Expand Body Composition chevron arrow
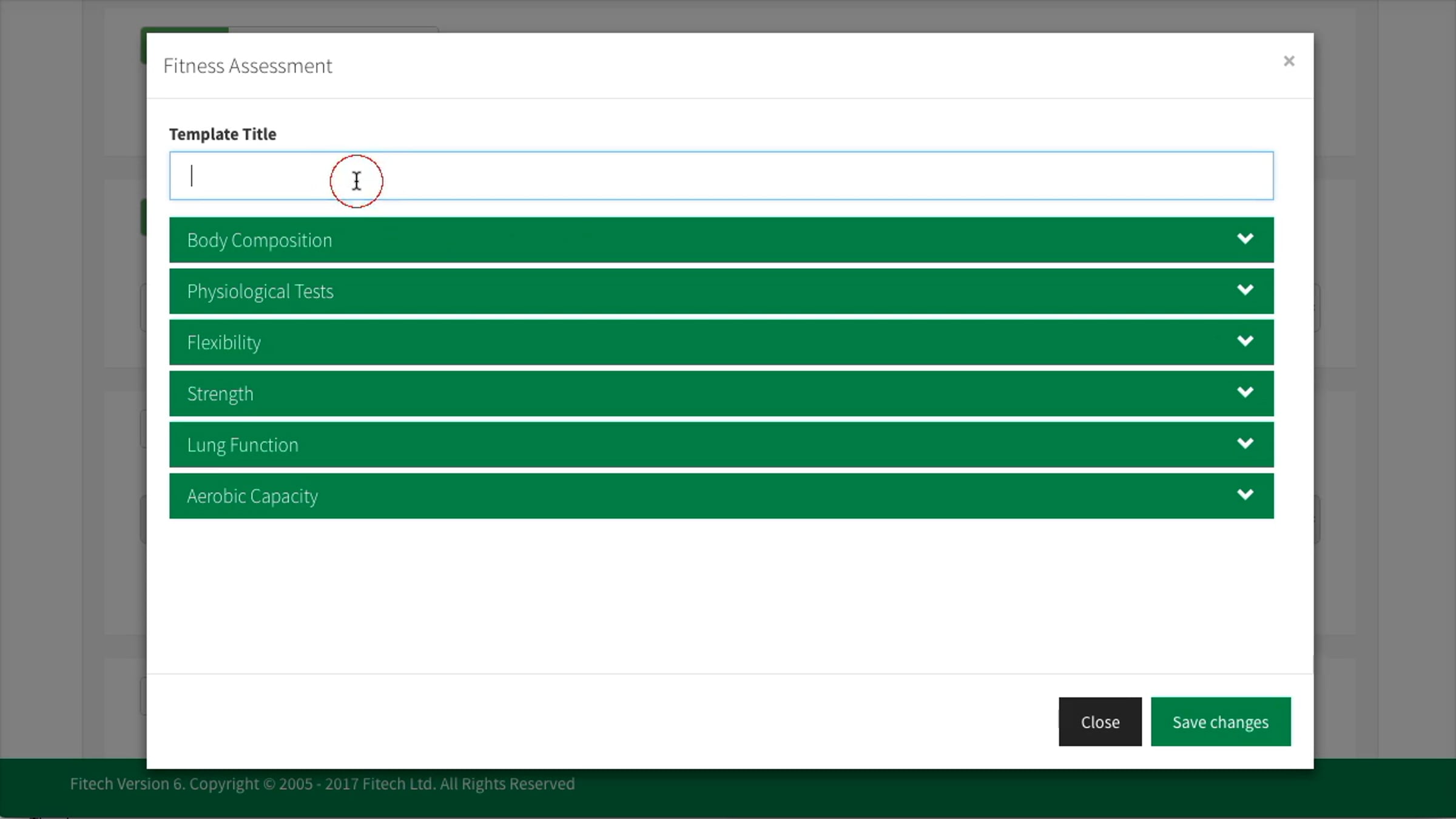The image size is (1456, 819). [x=1245, y=239]
